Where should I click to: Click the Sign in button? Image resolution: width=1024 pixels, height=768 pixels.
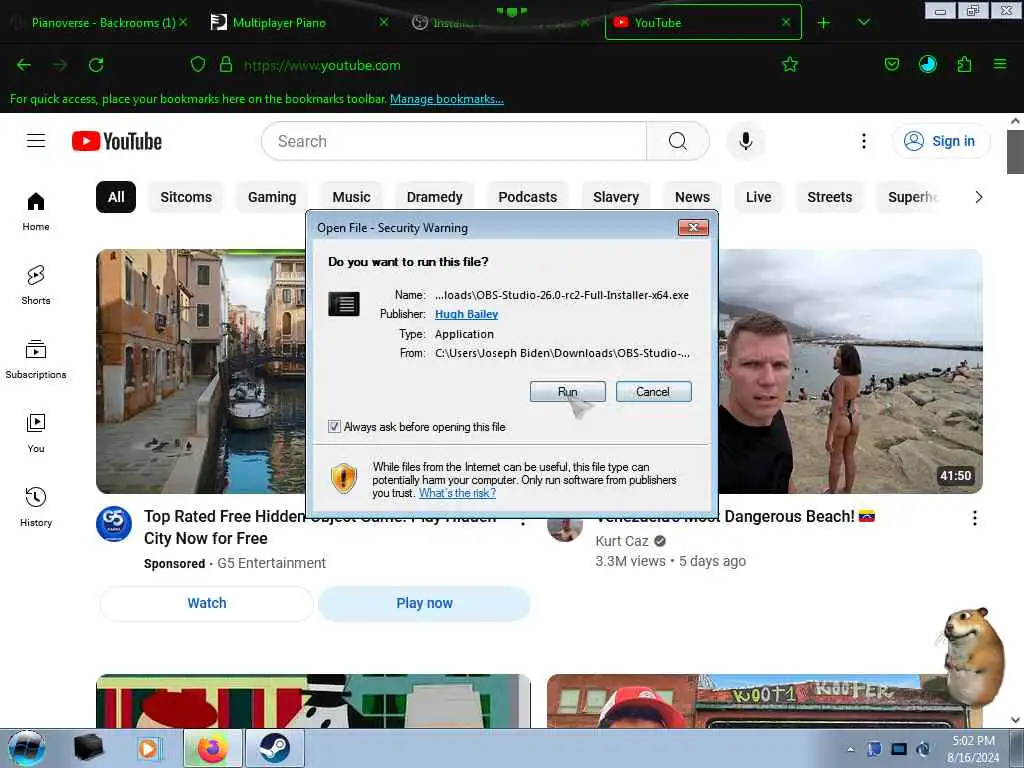[940, 141]
